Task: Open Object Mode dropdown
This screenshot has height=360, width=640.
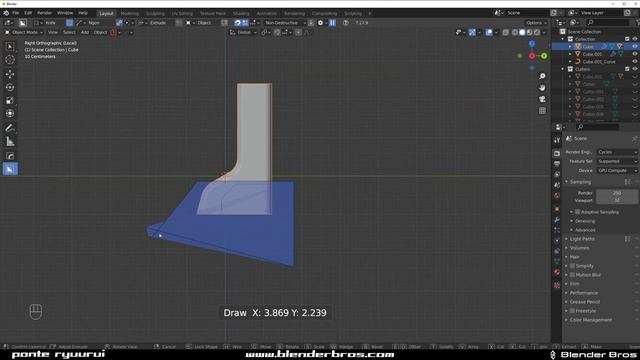Action: pyautogui.click(x=24, y=32)
